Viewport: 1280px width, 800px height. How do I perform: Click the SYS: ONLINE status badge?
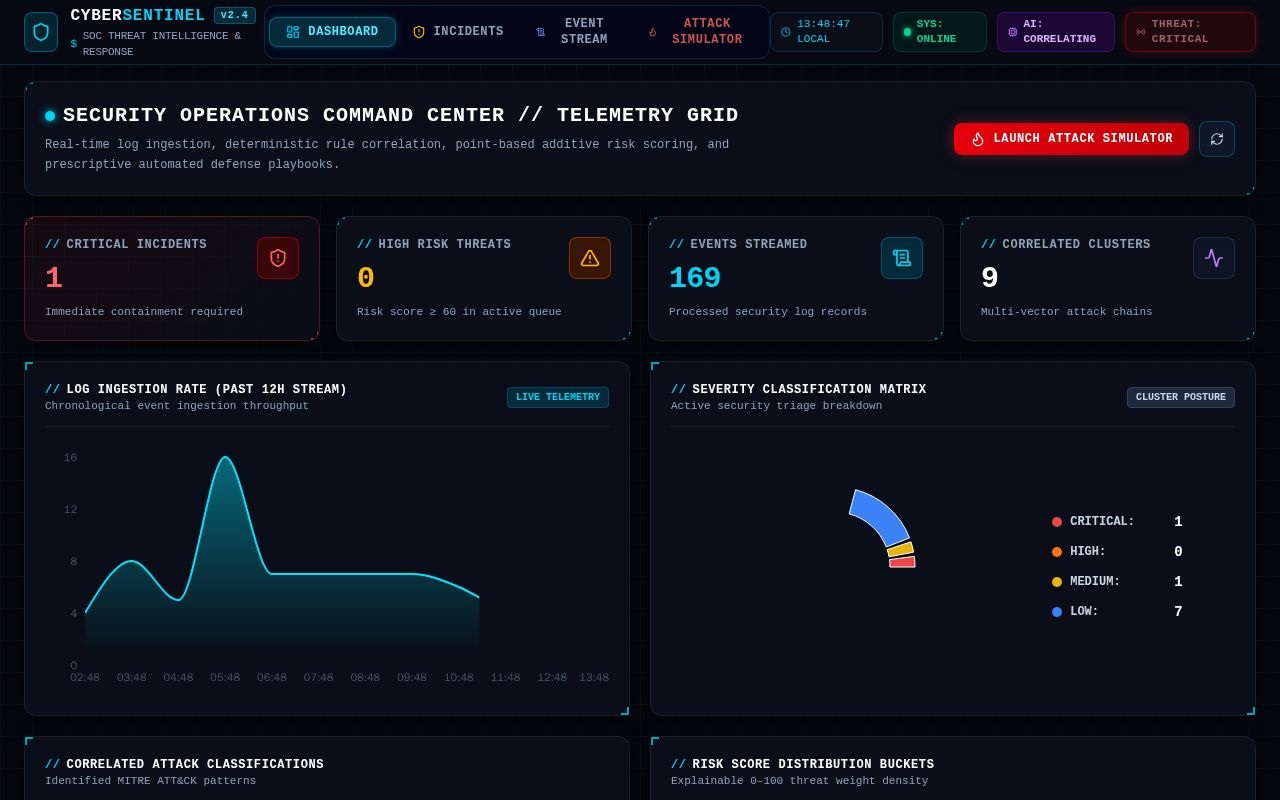tap(940, 32)
